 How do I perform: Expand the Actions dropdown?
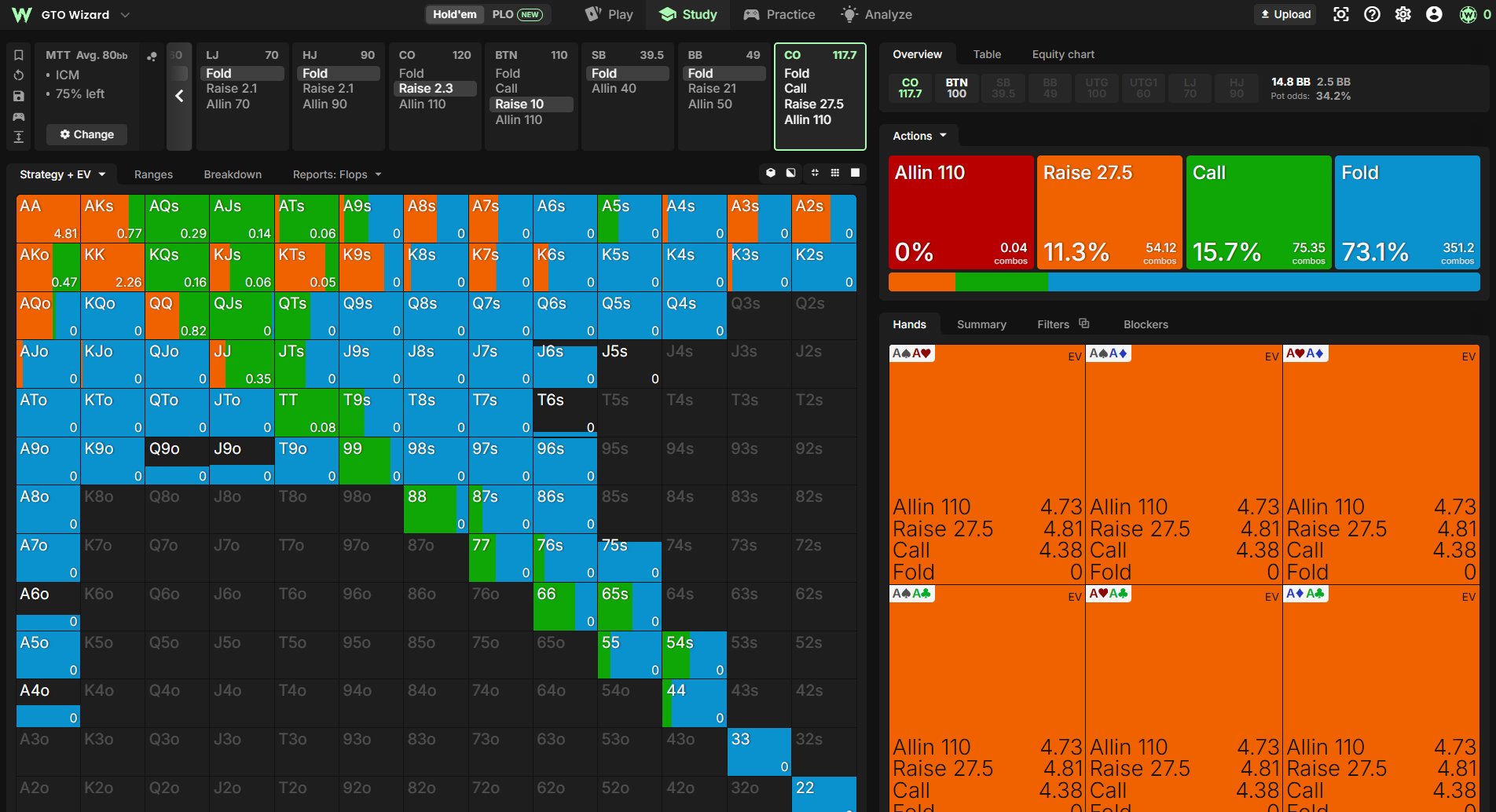tap(919, 136)
